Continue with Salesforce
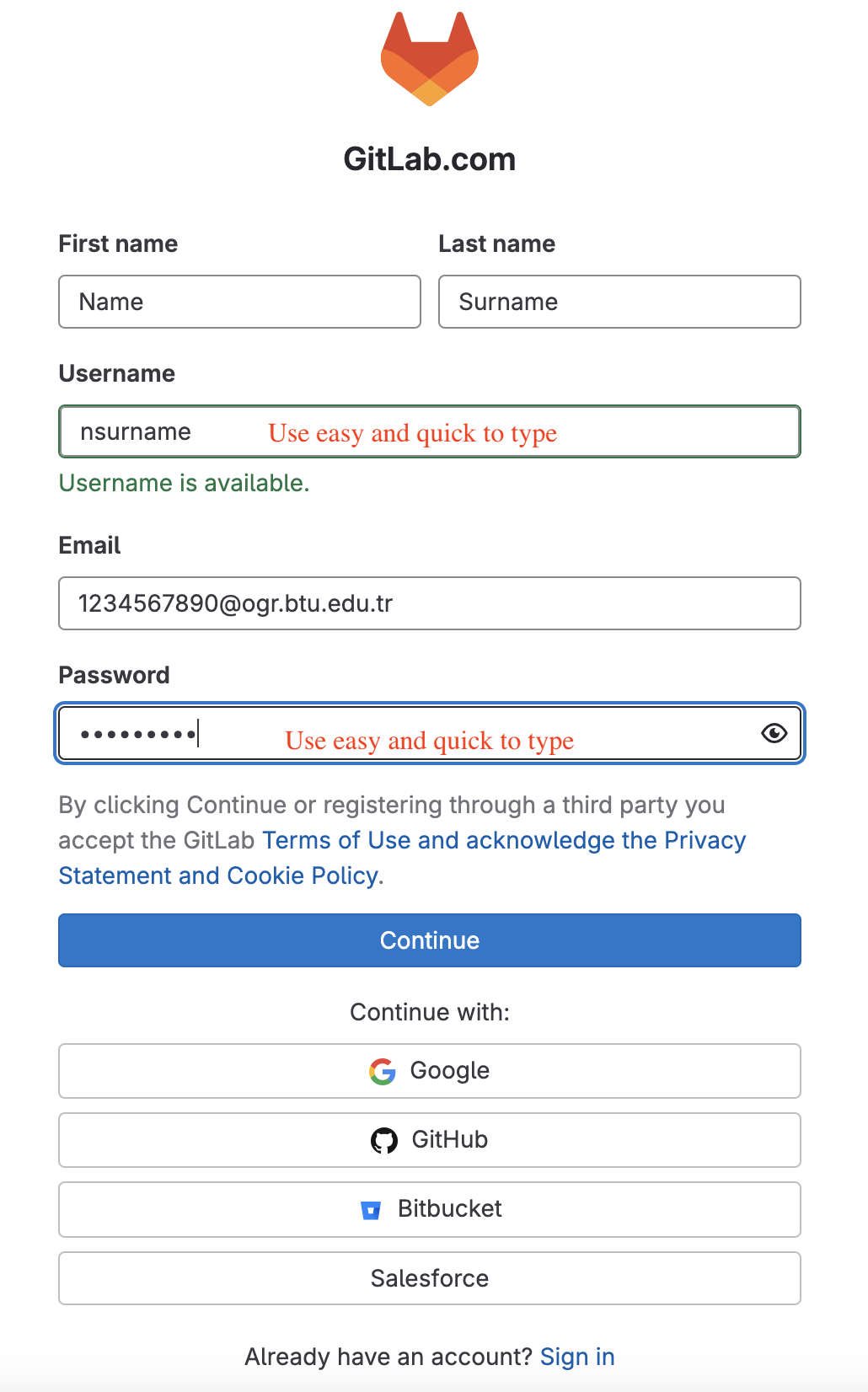The height and width of the screenshot is (1392, 868). [x=429, y=1278]
